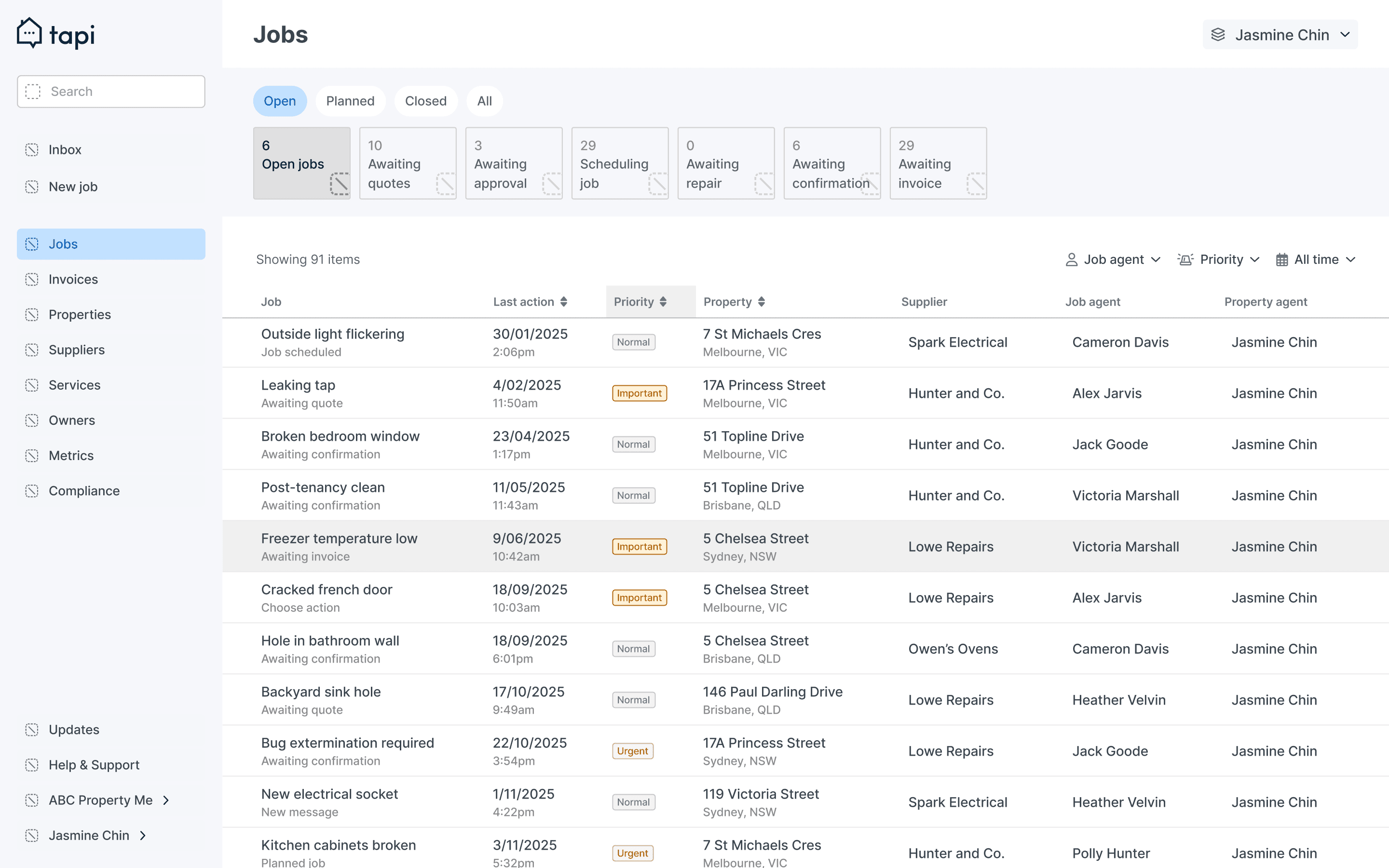Sort by Last action column arrows
This screenshot has height=868, width=1389.
coord(564,302)
